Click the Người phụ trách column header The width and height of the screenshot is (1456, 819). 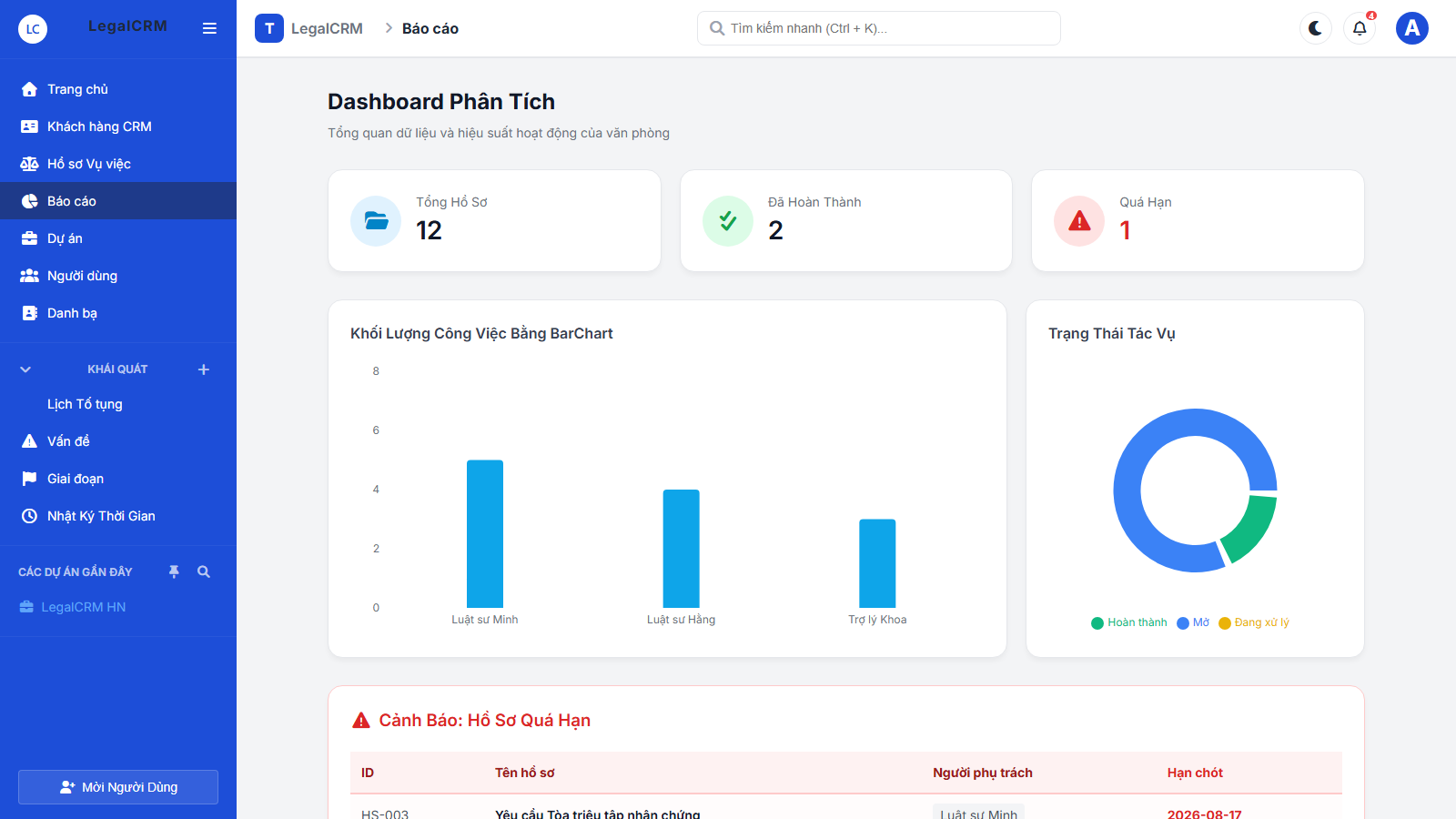point(983,773)
